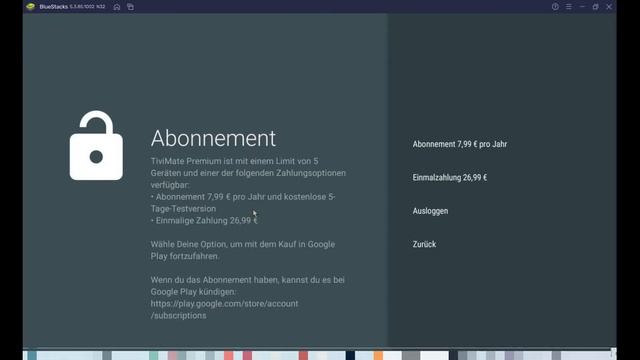Click the BlueStacks logo icon
This screenshot has width=640, height=360.
(31, 7)
